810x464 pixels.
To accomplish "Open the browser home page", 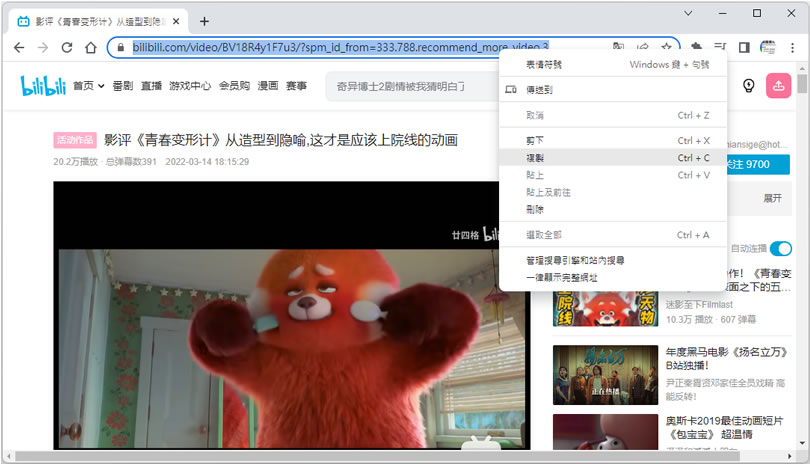I will [x=91, y=48].
